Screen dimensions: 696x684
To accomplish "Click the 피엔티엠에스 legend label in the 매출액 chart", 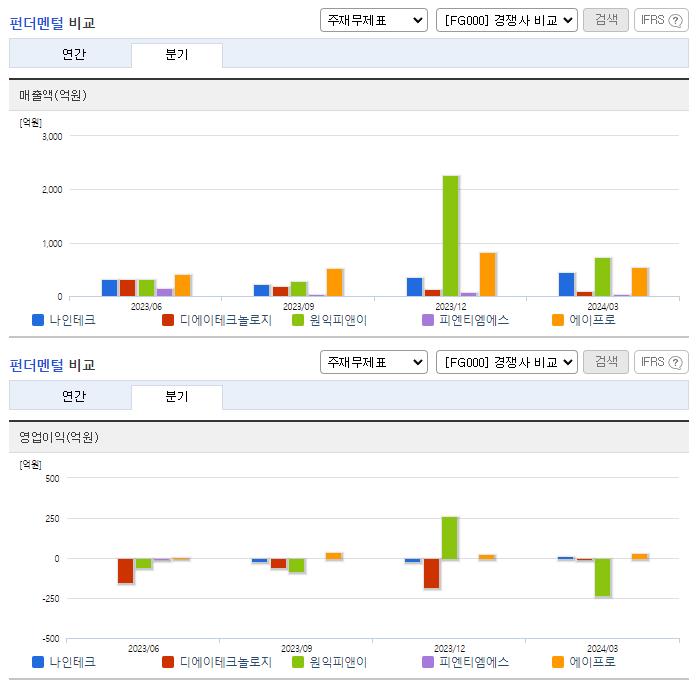I will 474,320.
